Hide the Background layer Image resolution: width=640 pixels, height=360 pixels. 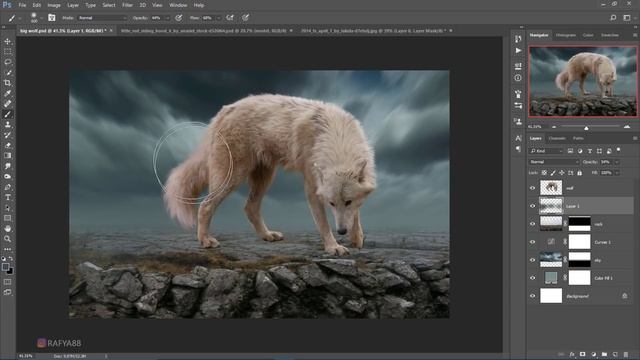532,296
